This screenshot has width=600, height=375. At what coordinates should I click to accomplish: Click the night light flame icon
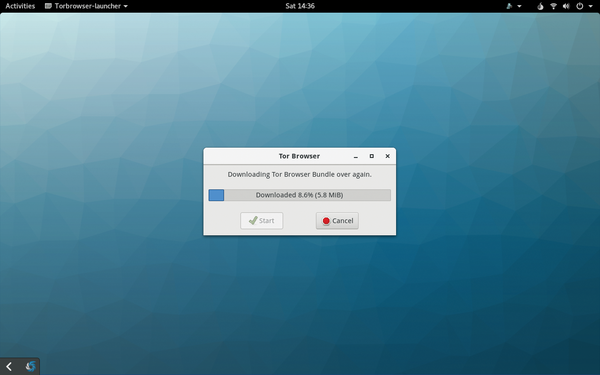(x=540, y=6)
